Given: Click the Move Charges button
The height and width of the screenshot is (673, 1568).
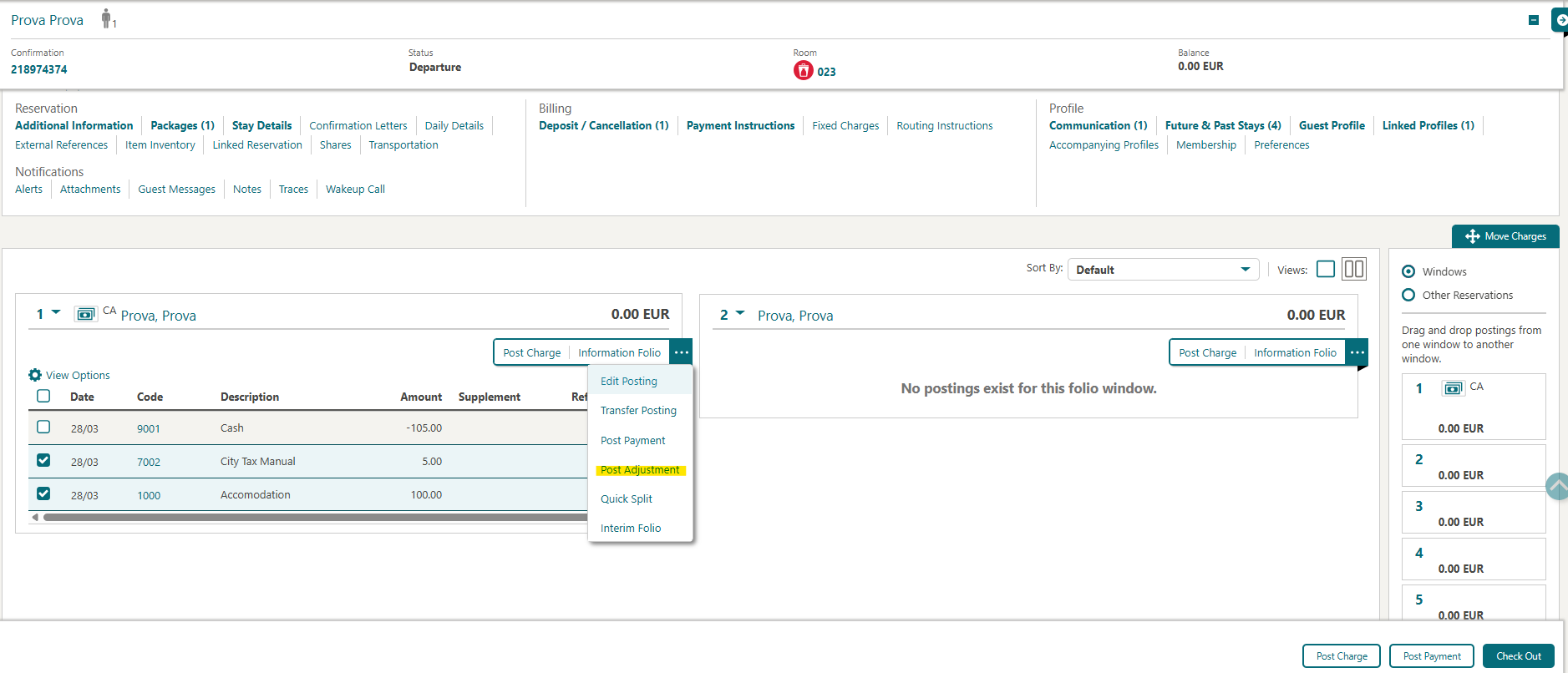Looking at the screenshot, I should click(x=1505, y=236).
